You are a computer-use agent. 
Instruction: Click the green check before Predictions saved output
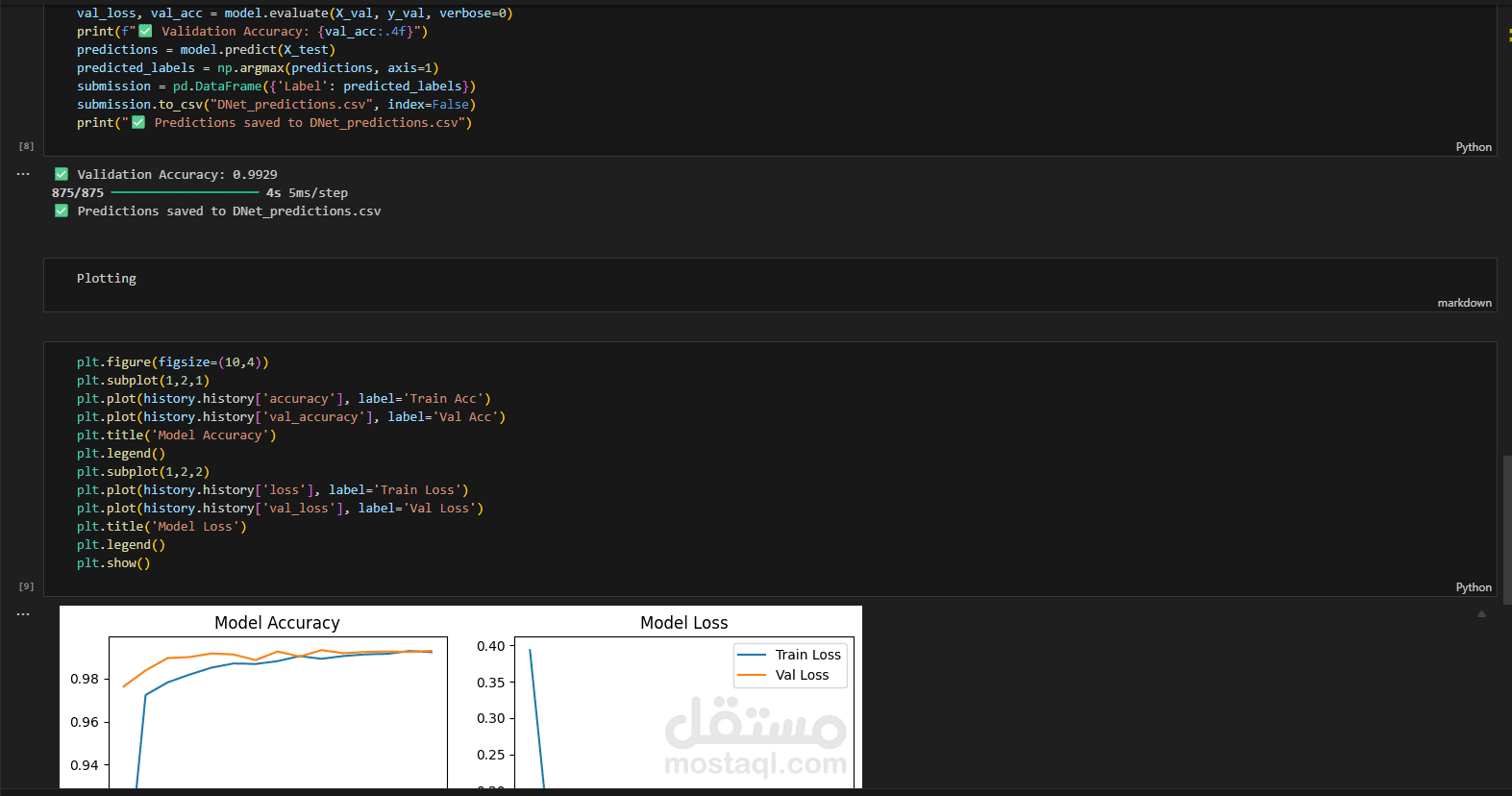(x=62, y=211)
